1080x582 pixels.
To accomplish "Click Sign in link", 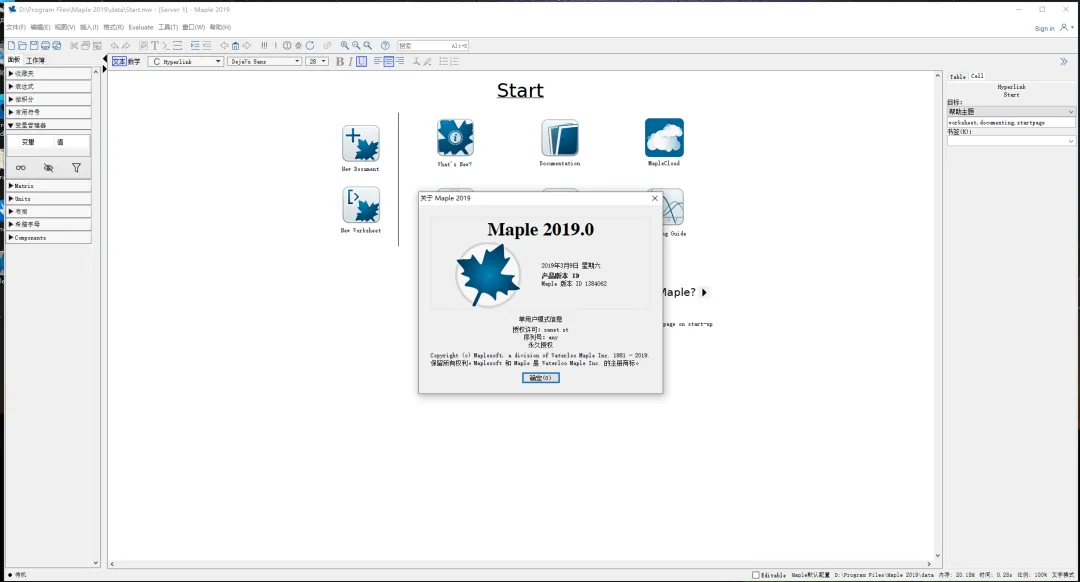I will pyautogui.click(x=1044, y=28).
